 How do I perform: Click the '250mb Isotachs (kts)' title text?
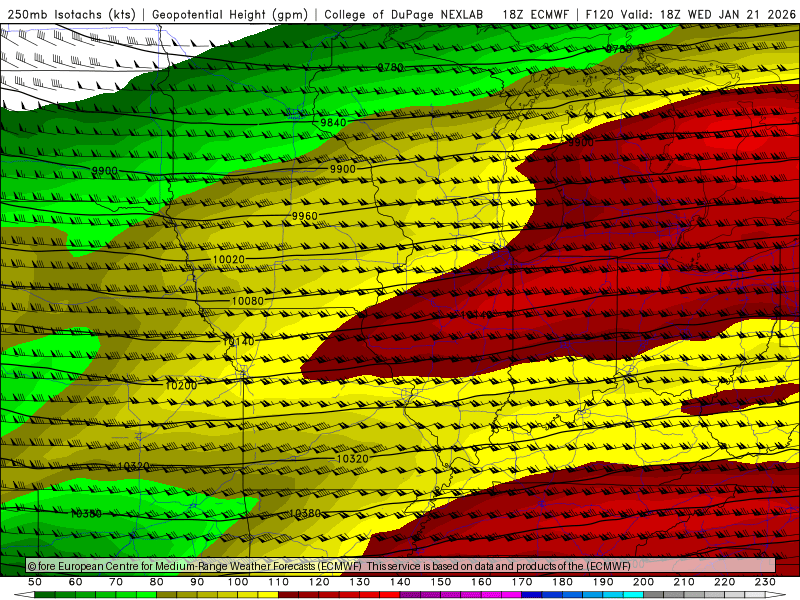71,14
